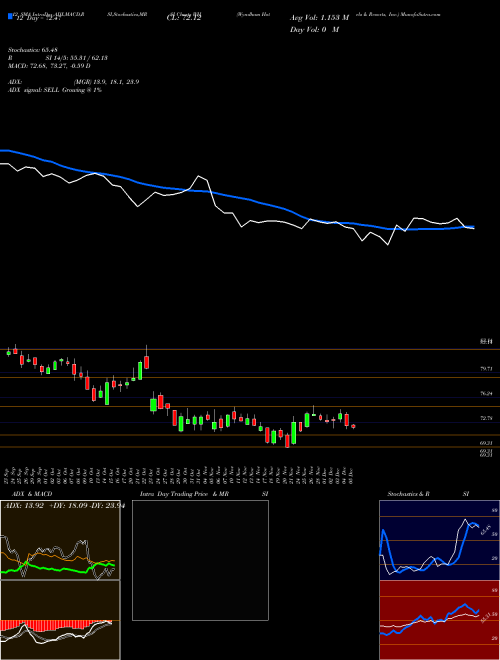Viewport: 500px width, 660px height.
Task: Click the 'Avg Vol: 1.153 M' label
Action: [319, 18]
